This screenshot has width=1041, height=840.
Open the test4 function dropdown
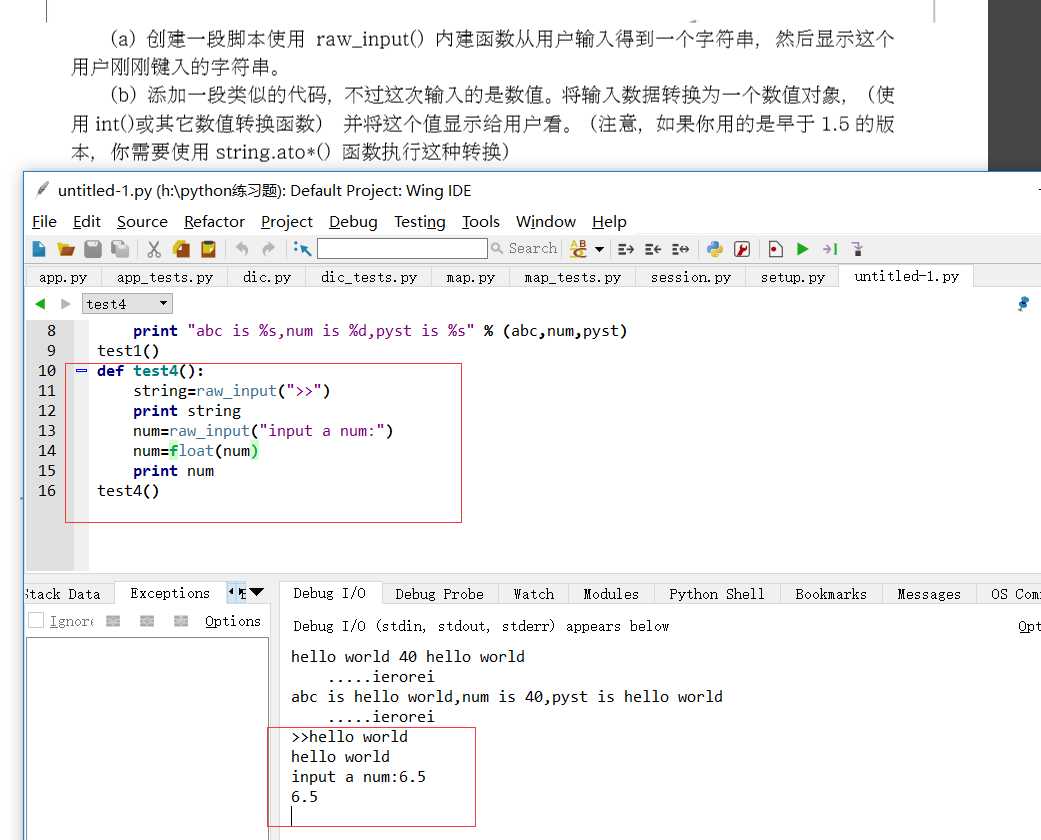tap(127, 304)
